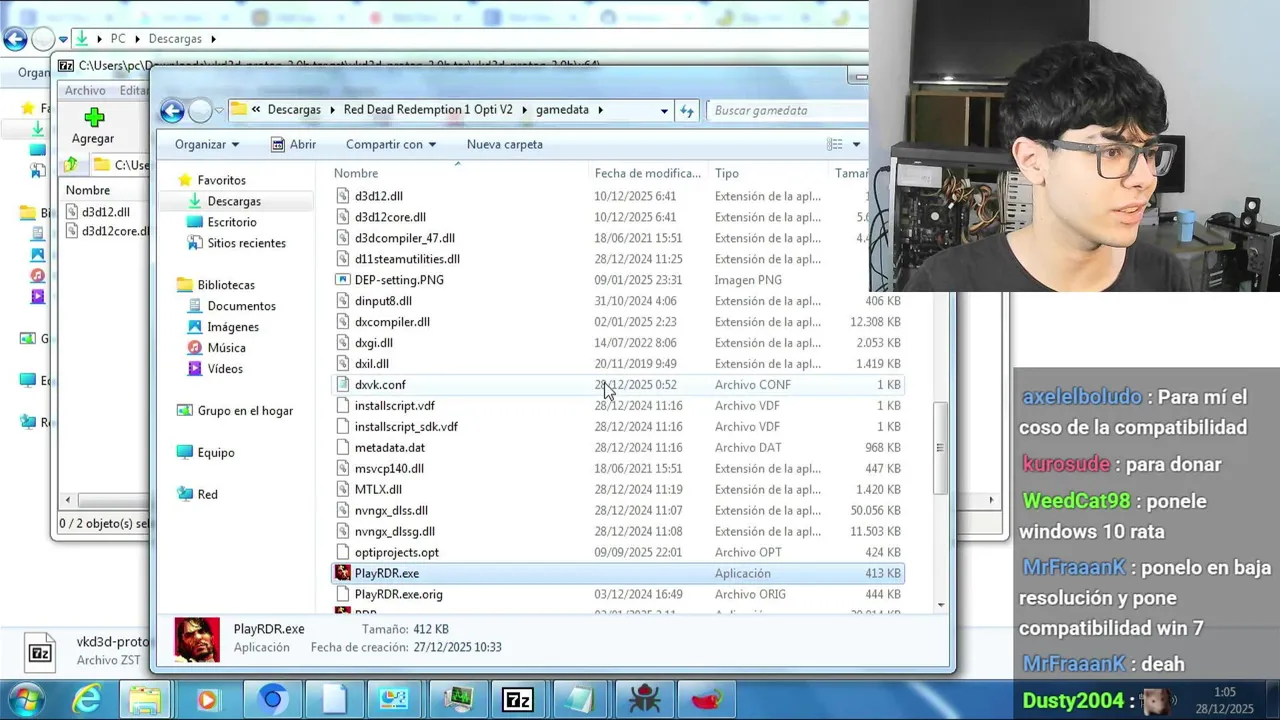Click Red Dead Redemption 1 Opti V2 breadcrumb
The image size is (1280, 720).
pos(428,110)
